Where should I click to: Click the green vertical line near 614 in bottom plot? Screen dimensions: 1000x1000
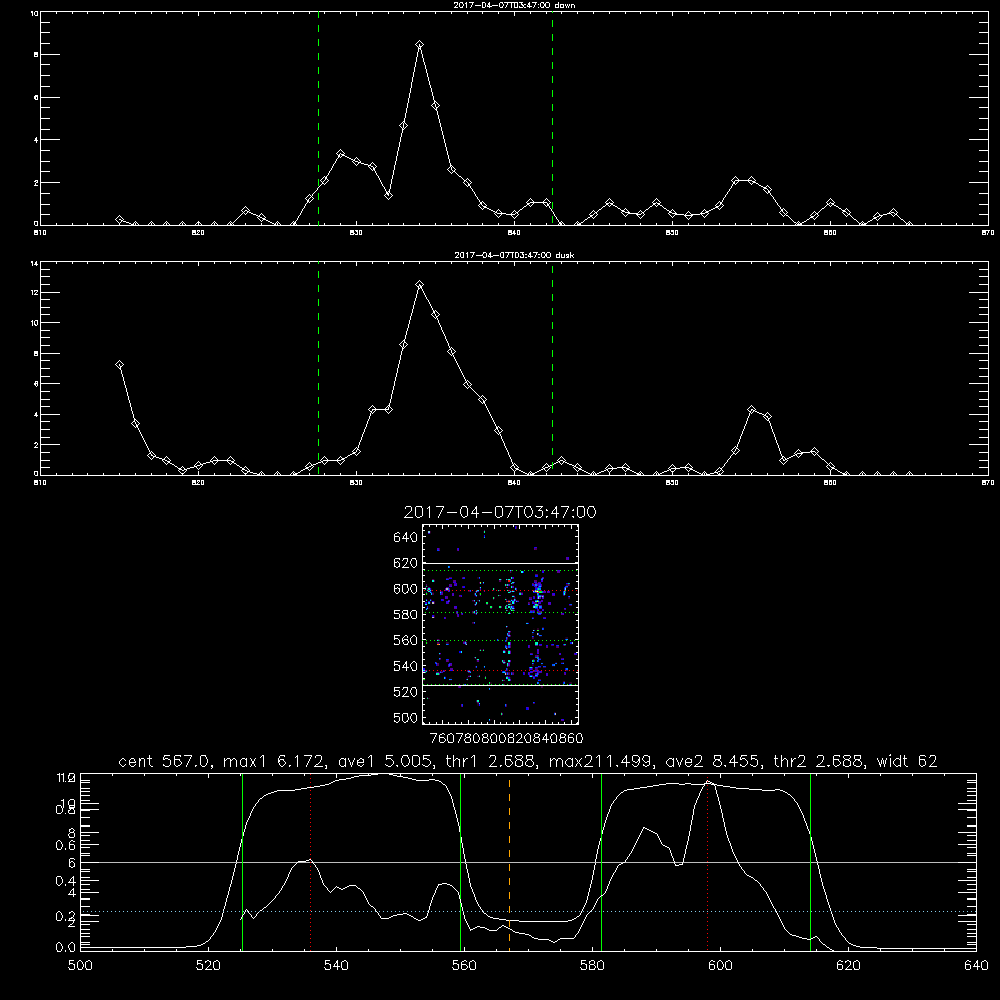(811, 861)
